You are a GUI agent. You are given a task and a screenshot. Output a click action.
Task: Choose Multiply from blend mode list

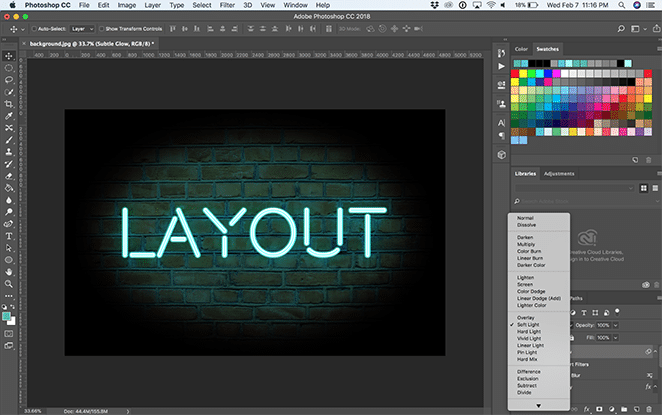(526, 245)
